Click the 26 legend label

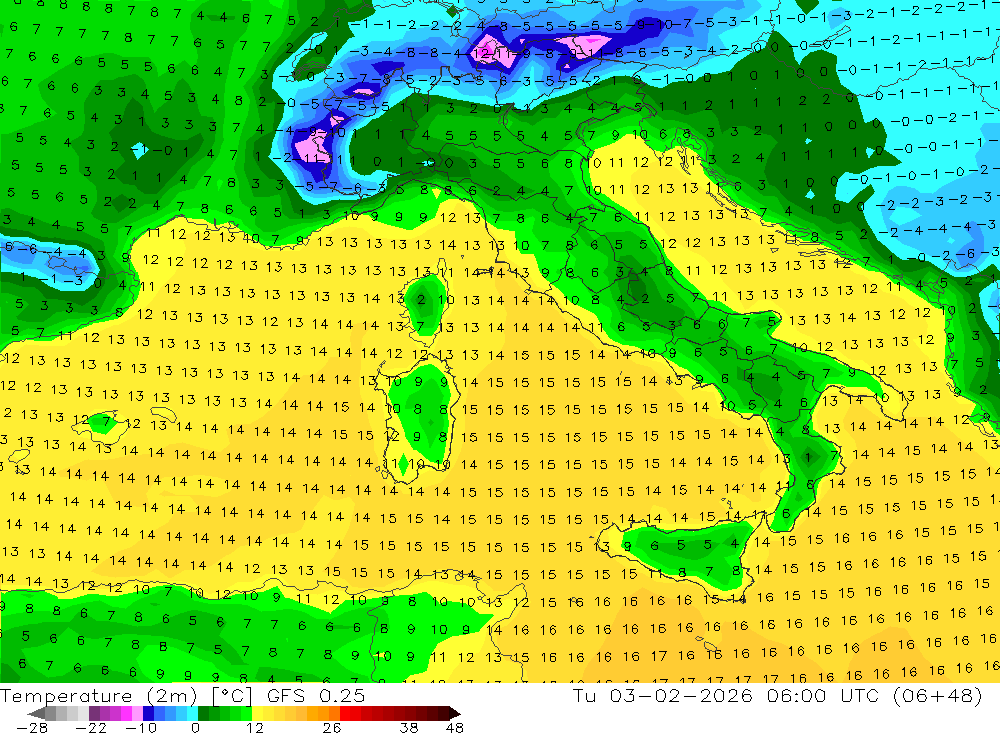tap(332, 728)
